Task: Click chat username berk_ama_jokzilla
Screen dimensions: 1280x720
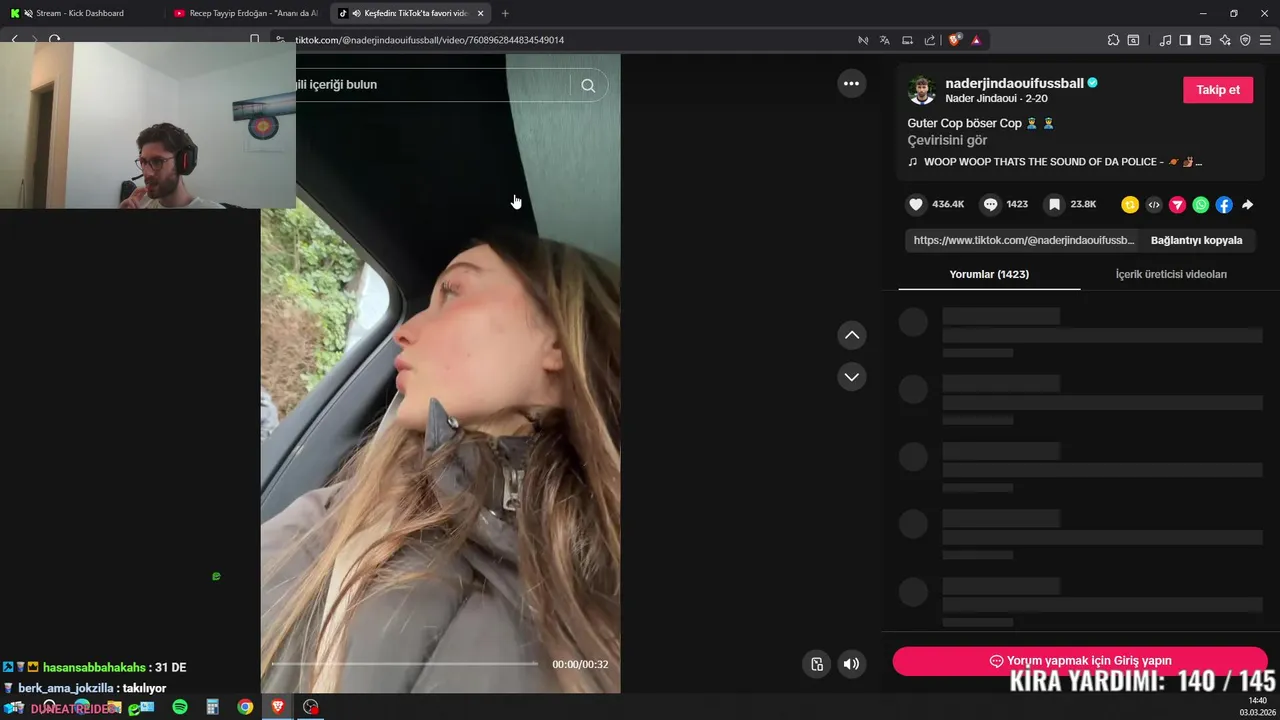Action: tap(66, 688)
